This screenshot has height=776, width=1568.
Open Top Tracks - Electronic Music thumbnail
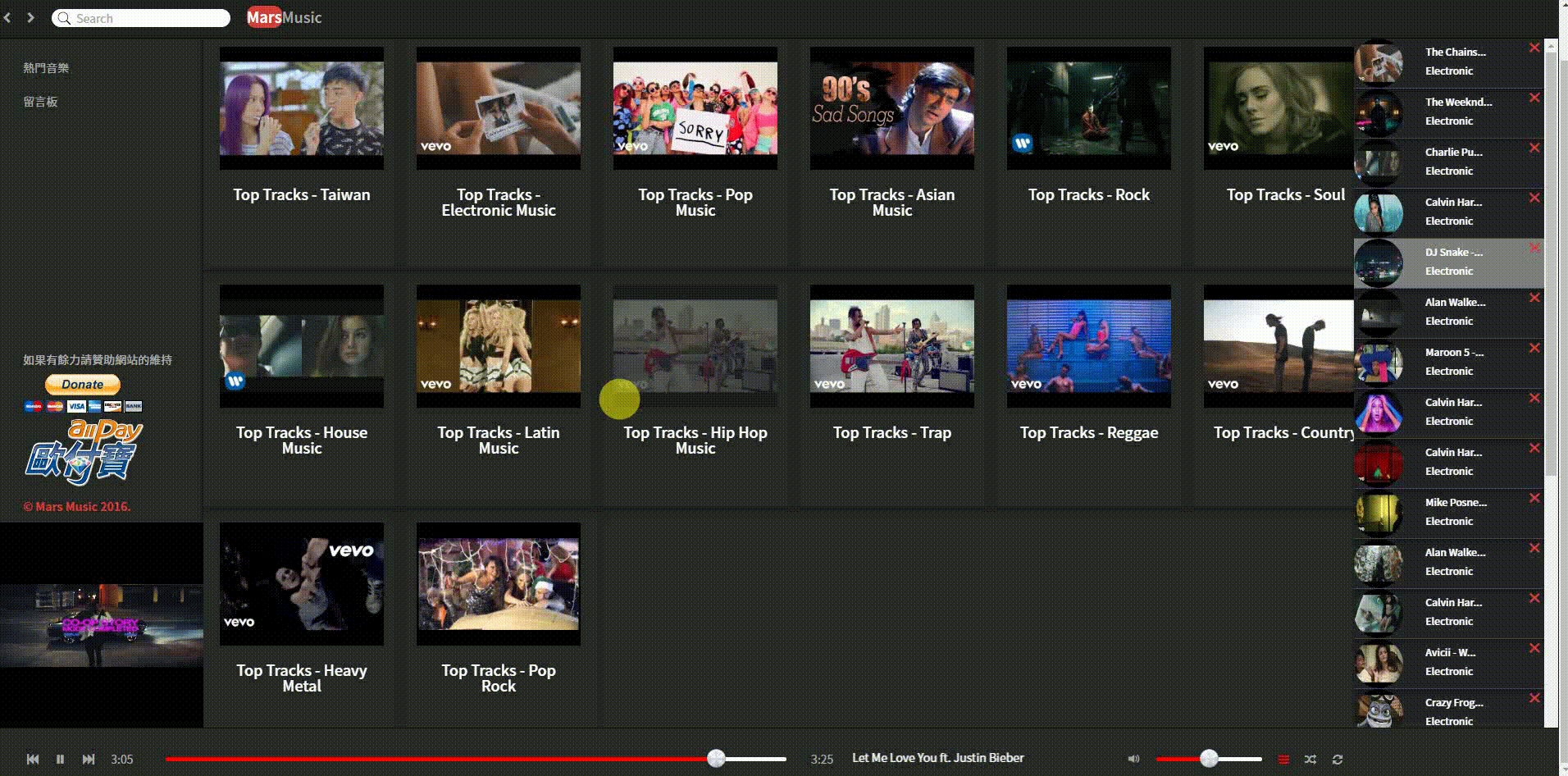pos(499,108)
